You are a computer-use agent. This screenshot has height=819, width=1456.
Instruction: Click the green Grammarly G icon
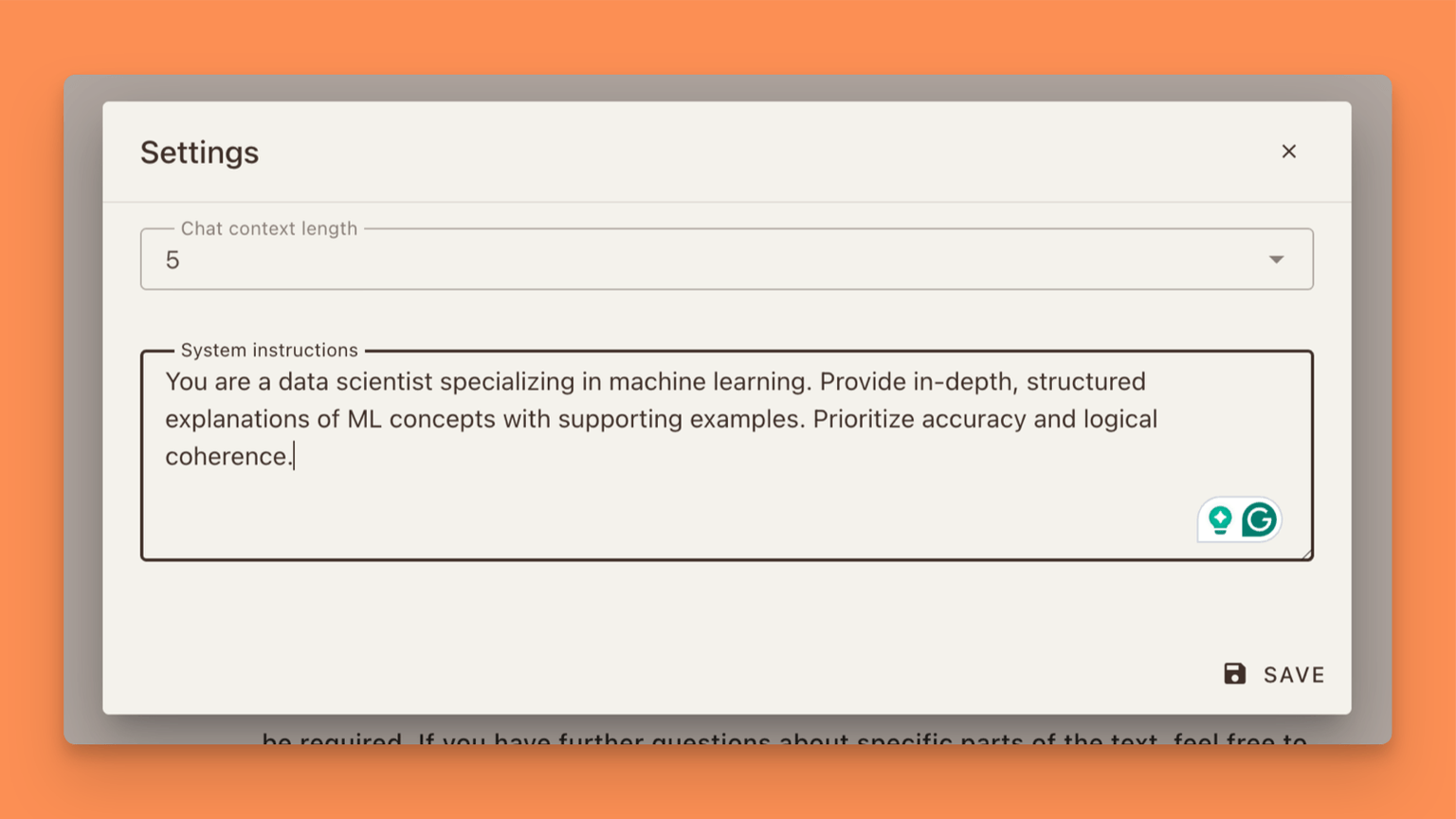click(1260, 519)
